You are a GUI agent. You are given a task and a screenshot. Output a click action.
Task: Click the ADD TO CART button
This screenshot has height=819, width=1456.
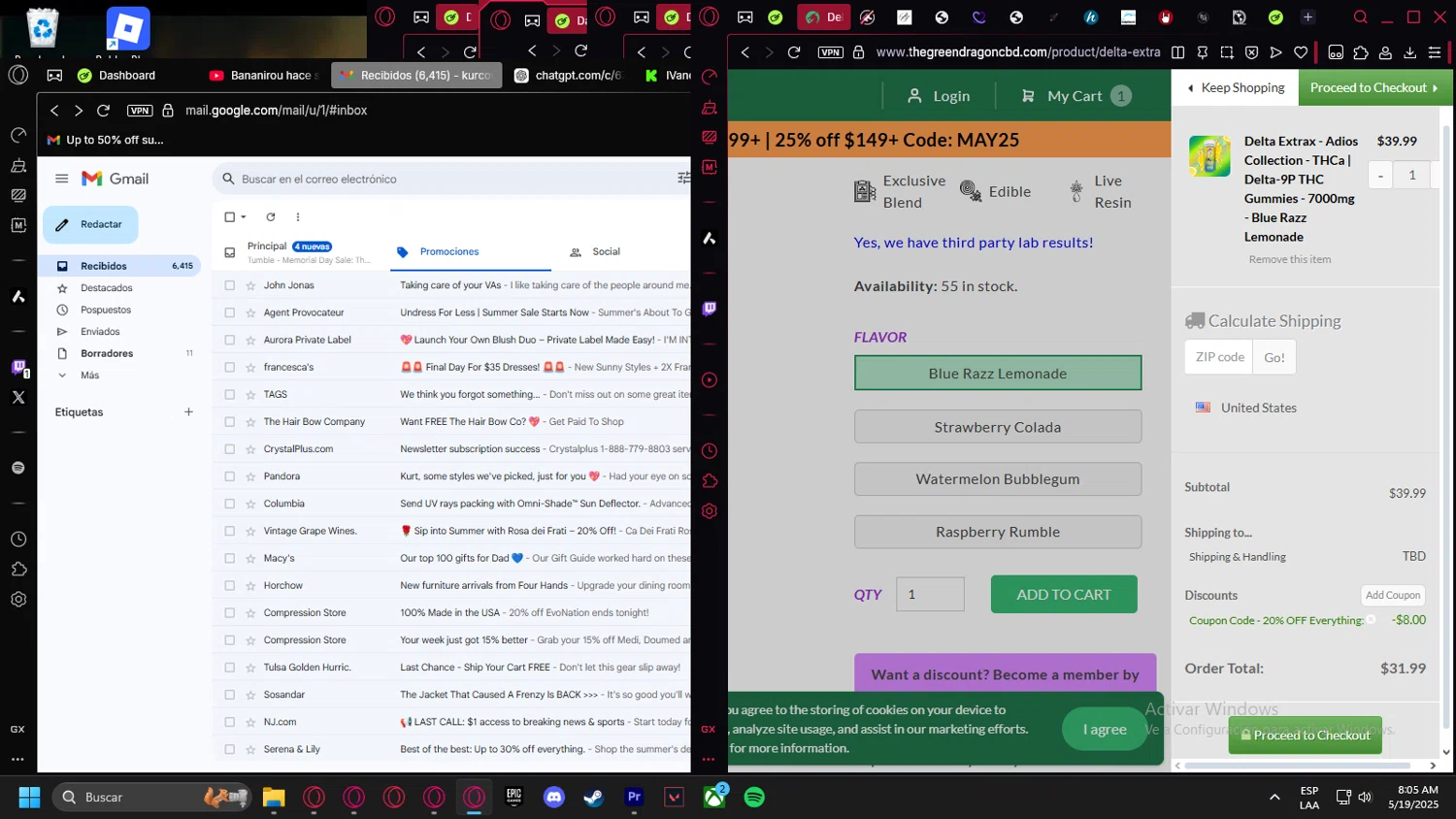point(1064,595)
